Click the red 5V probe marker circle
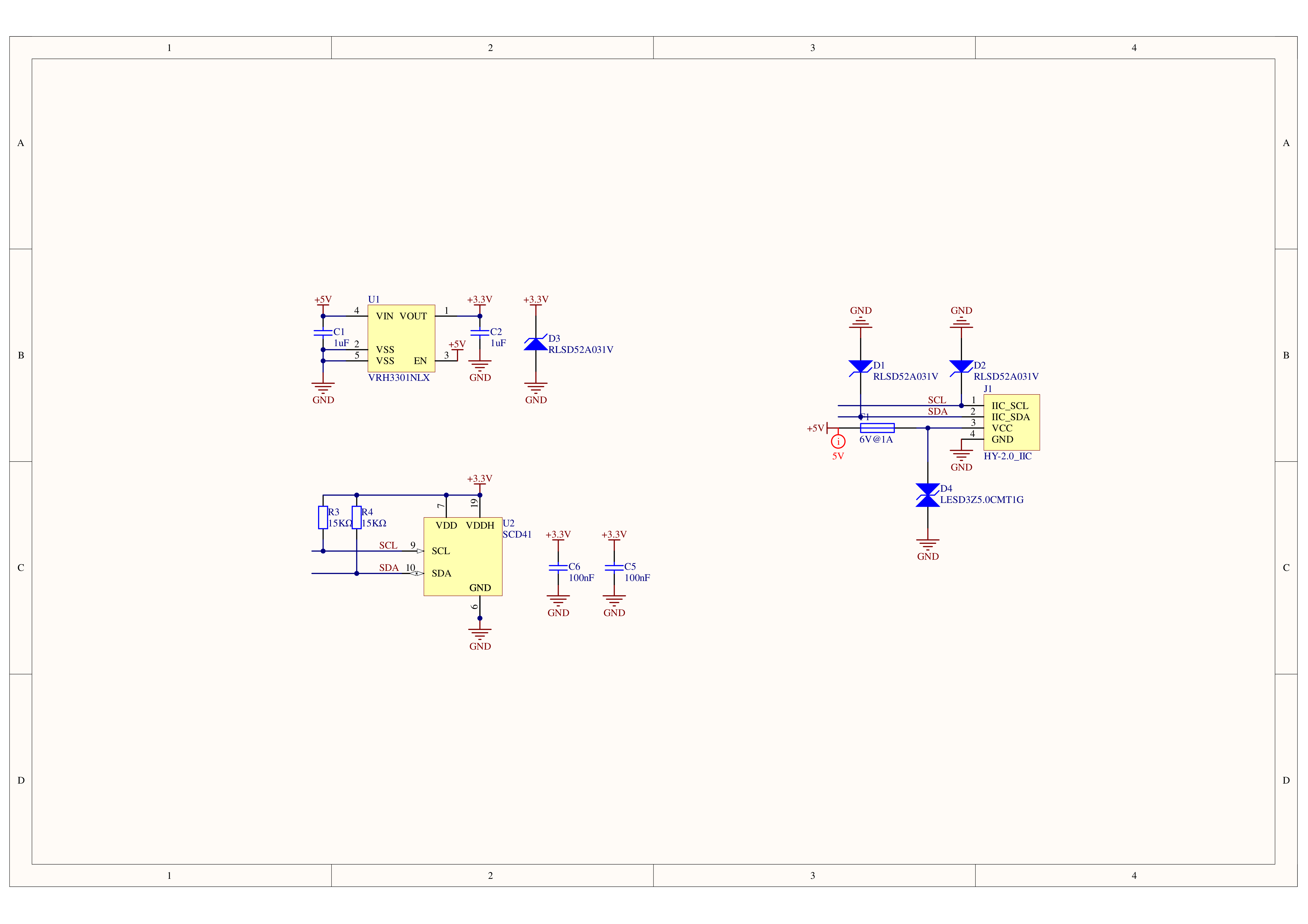This screenshot has height=924, width=1308. point(838,441)
